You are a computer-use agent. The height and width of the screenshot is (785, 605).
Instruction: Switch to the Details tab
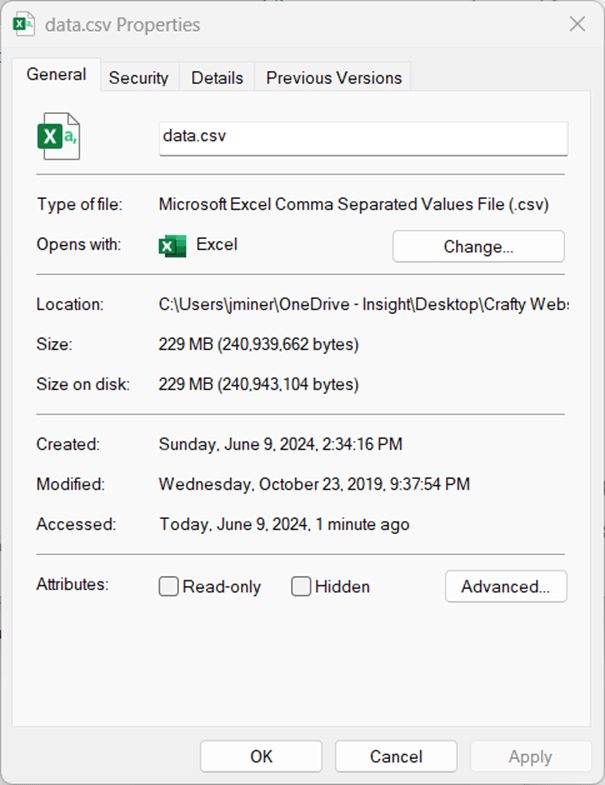pos(217,78)
